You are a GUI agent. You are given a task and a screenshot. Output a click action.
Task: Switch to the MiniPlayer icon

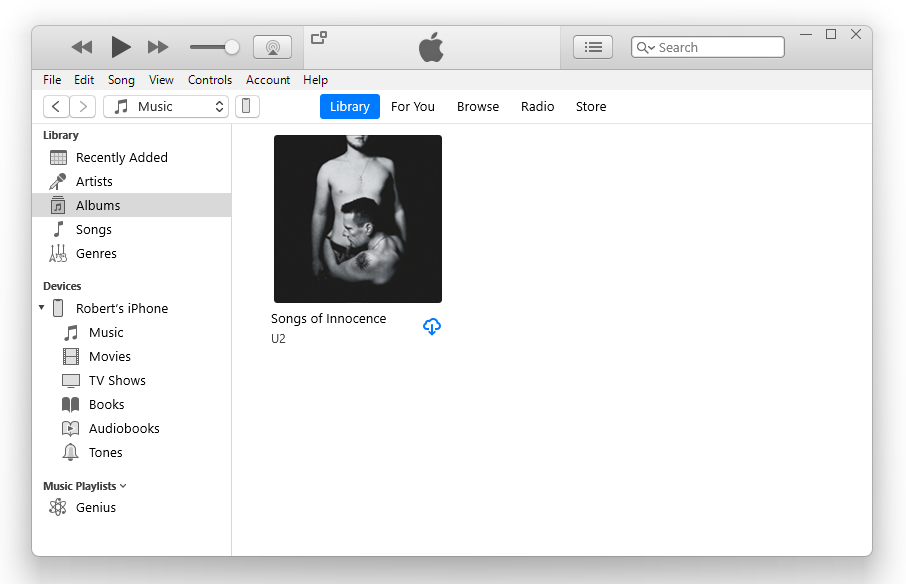(x=319, y=38)
